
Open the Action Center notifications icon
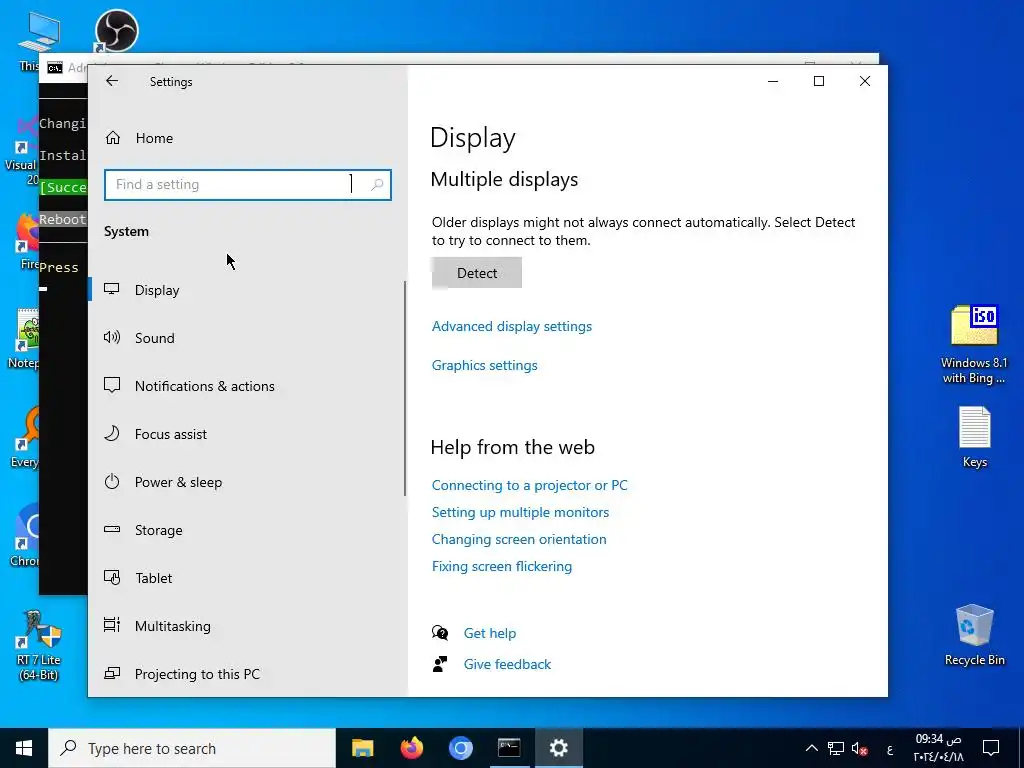(x=991, y=748)
